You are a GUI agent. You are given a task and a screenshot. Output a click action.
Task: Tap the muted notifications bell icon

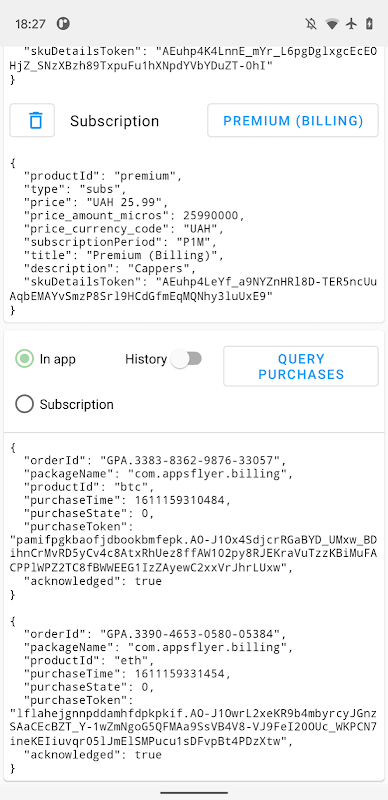tap(311, 23)
